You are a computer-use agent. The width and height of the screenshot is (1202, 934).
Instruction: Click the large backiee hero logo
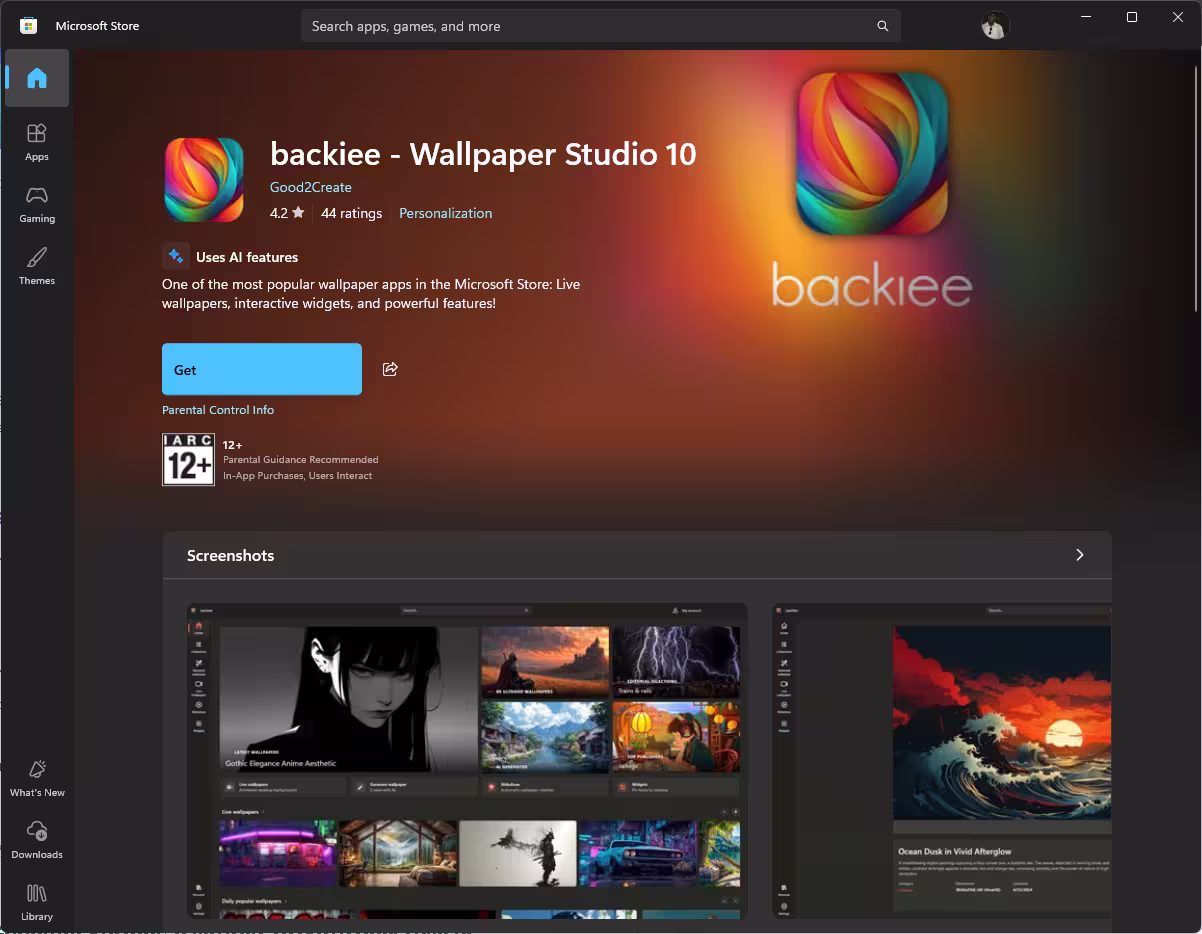pyautogui.click(x=872, y=153)
